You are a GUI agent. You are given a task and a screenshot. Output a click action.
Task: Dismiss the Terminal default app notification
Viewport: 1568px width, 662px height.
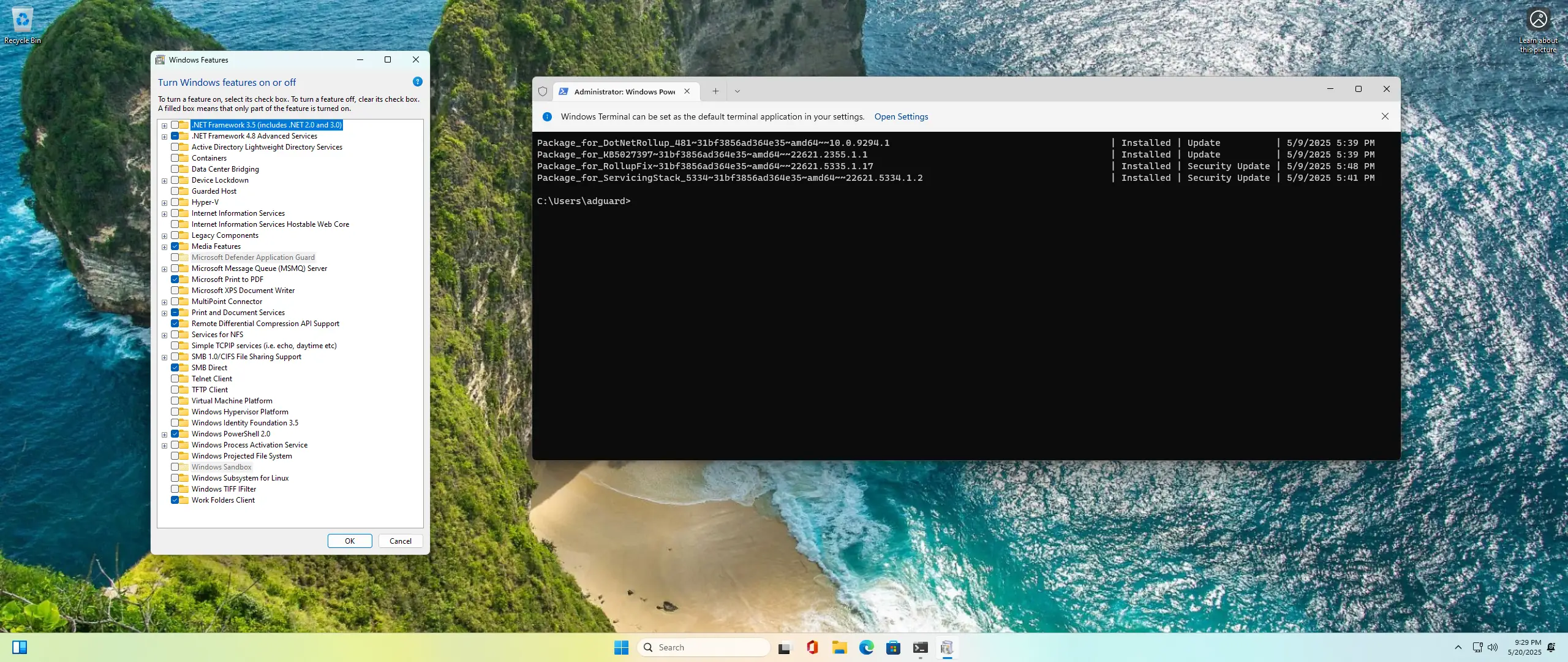pyautogui.click(x=1385, y=116)
